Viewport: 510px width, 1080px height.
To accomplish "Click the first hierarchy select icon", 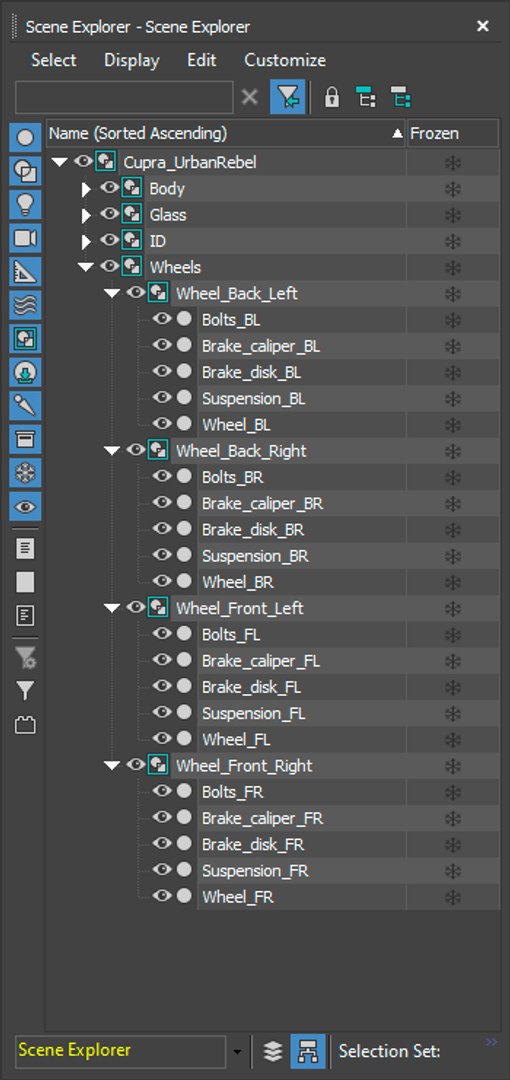I will coord(366,98).
